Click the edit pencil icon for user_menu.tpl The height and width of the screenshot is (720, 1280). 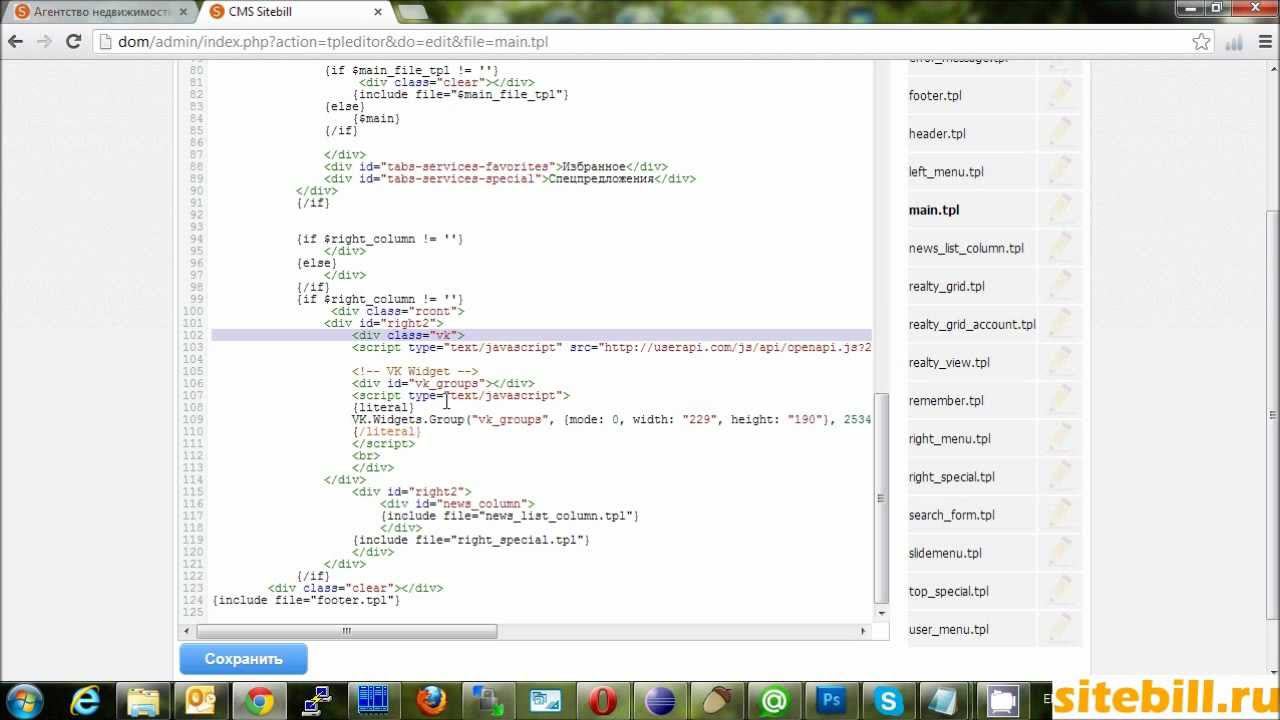(x=1060, y=630)
